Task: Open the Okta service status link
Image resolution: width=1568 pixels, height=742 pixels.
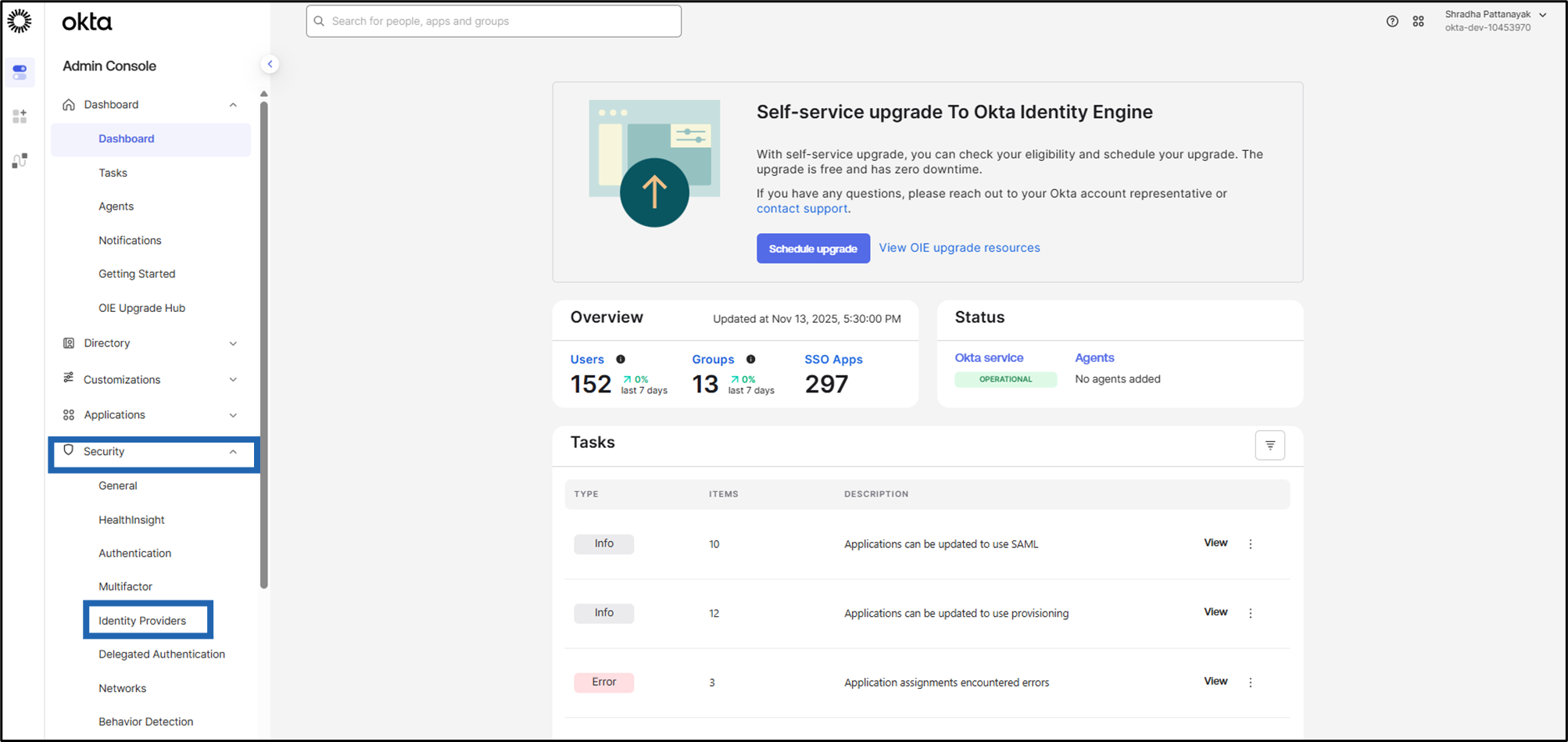Action: pyautogui.click(x=989, y=357)
